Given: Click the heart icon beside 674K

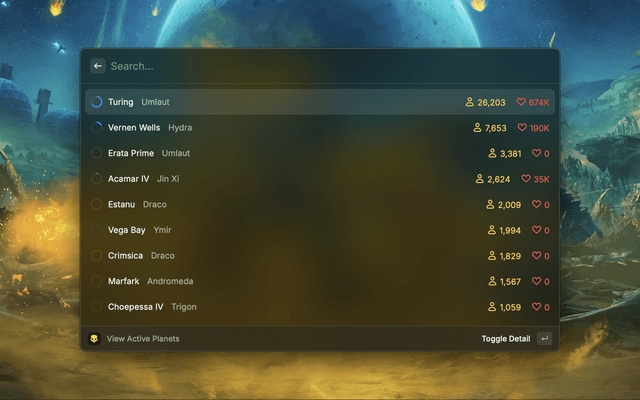Looking at the screenshot, I should coord(521,102).
